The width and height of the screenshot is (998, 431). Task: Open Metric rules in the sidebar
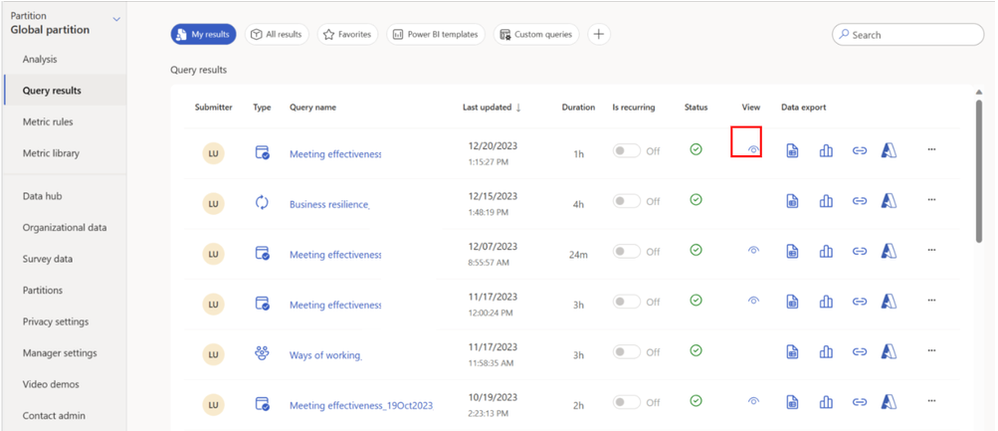(48, 122)
